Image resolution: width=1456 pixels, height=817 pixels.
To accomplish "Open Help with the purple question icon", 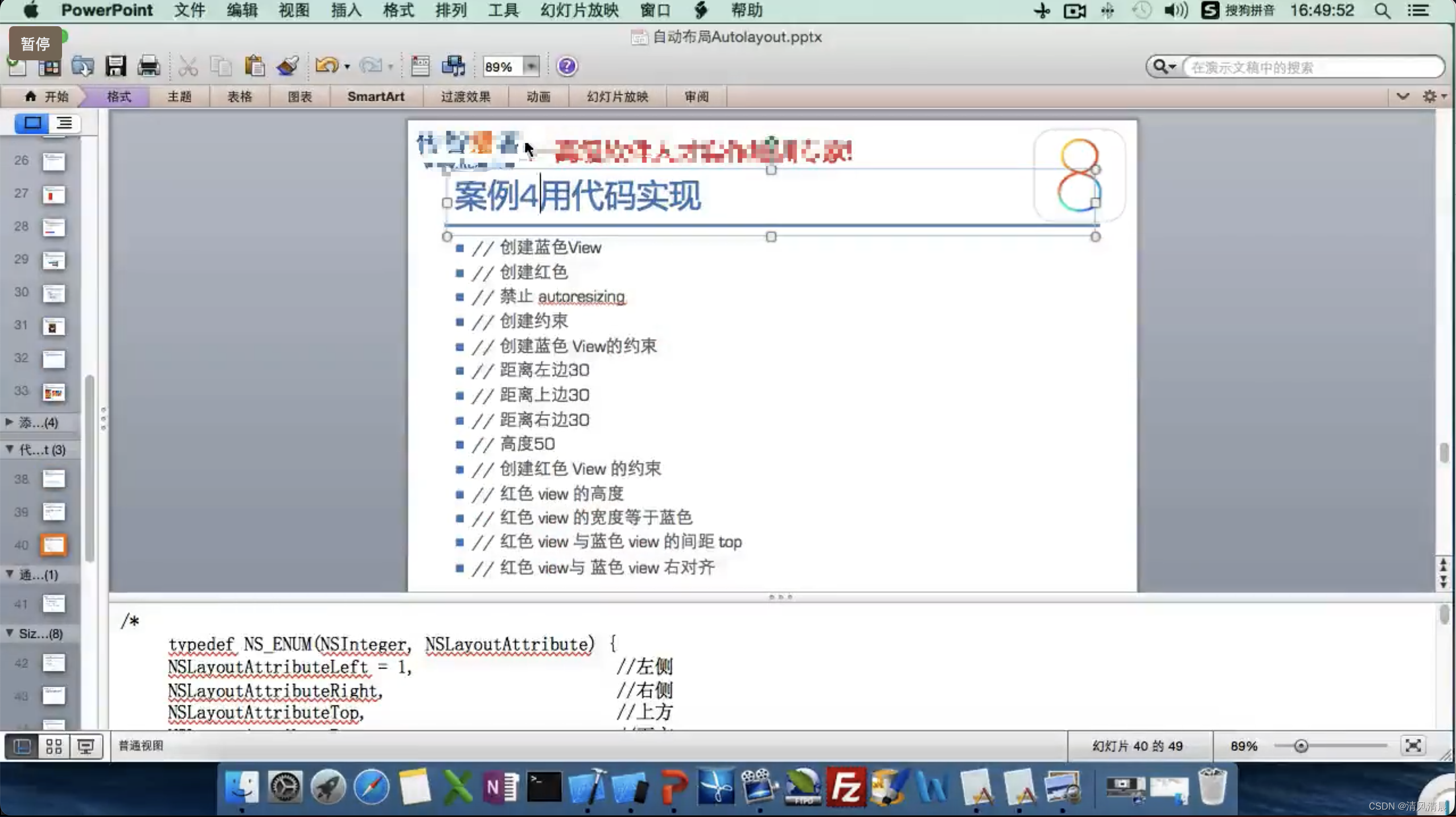I will tap(566, 67).
